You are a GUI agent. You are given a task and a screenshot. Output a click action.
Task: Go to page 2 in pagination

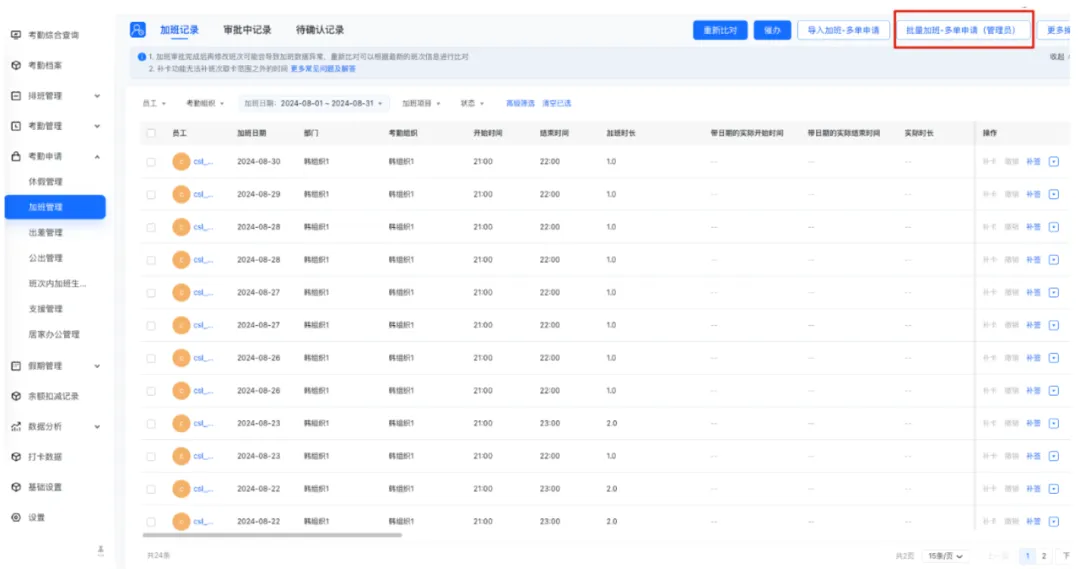pyautogui.click(x=1044, y=556)
